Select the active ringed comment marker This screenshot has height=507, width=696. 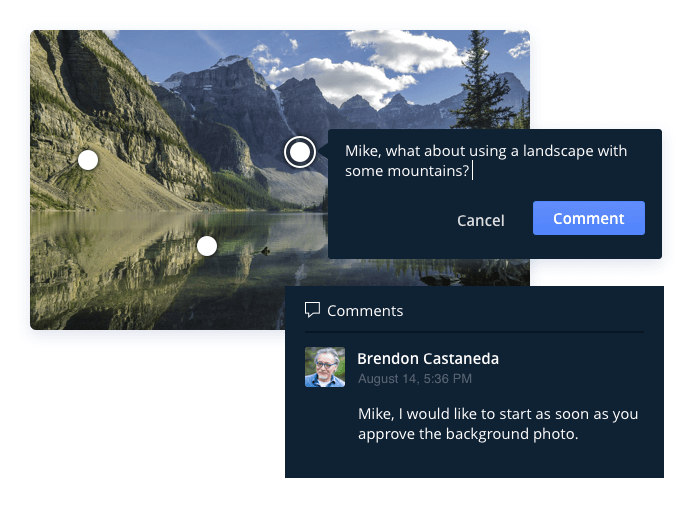[x=300, y=152]
